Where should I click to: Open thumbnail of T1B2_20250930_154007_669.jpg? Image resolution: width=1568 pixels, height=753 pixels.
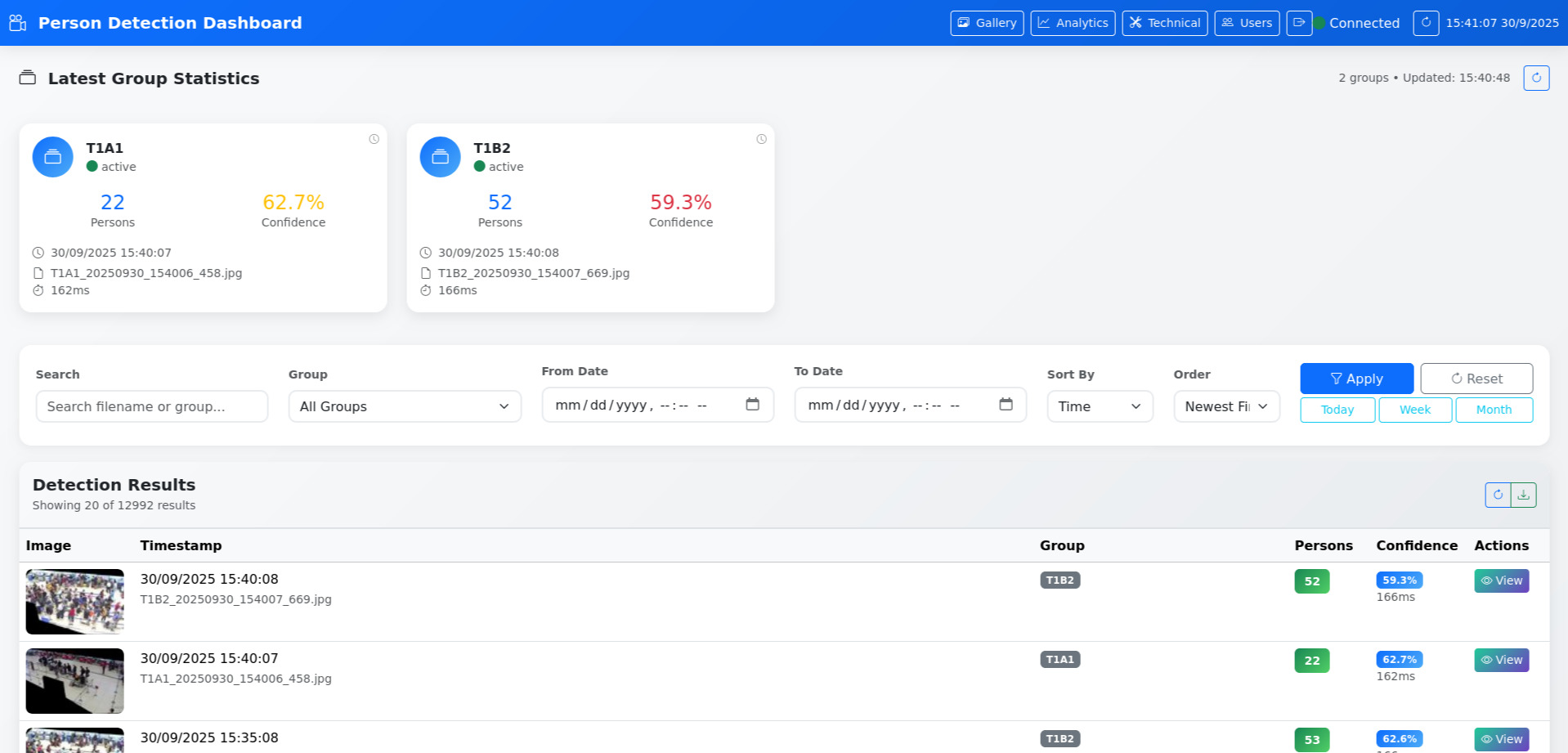tap(75, 602)
